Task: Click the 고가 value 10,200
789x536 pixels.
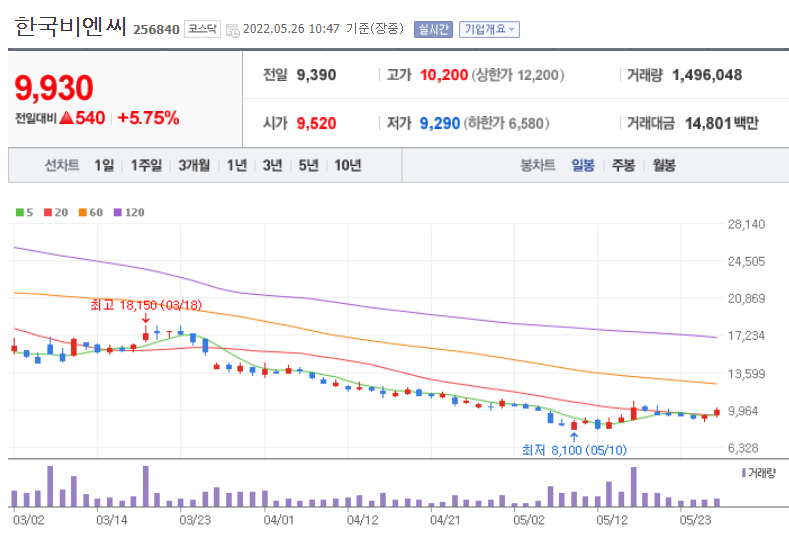Action: [444, 75]
